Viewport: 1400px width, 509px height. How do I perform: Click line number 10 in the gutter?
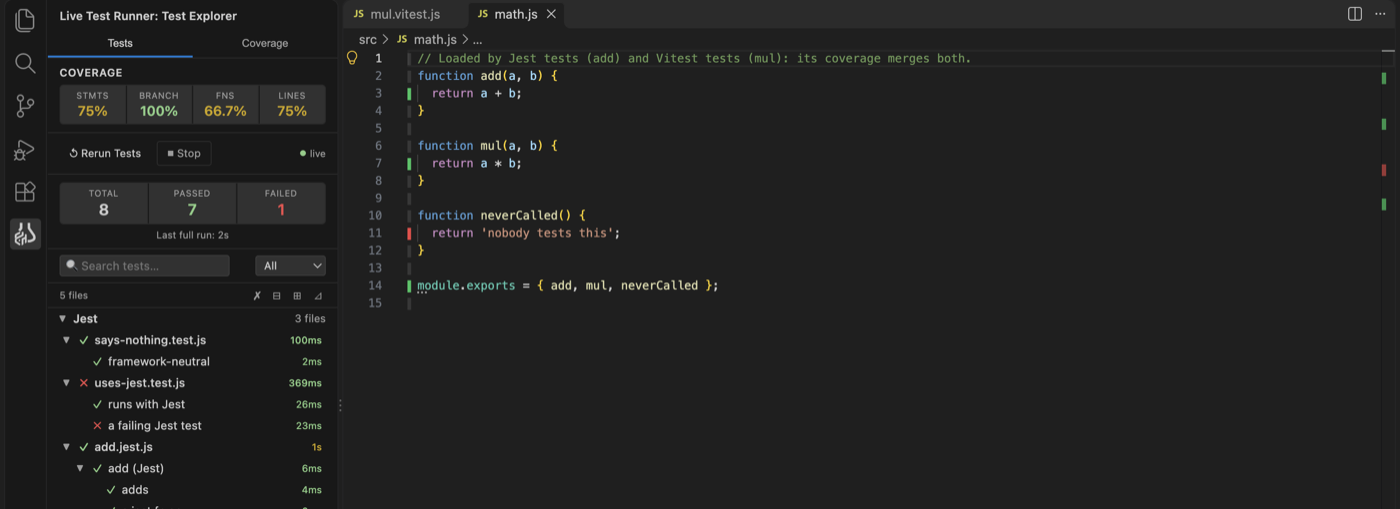(x=375, y=215)
